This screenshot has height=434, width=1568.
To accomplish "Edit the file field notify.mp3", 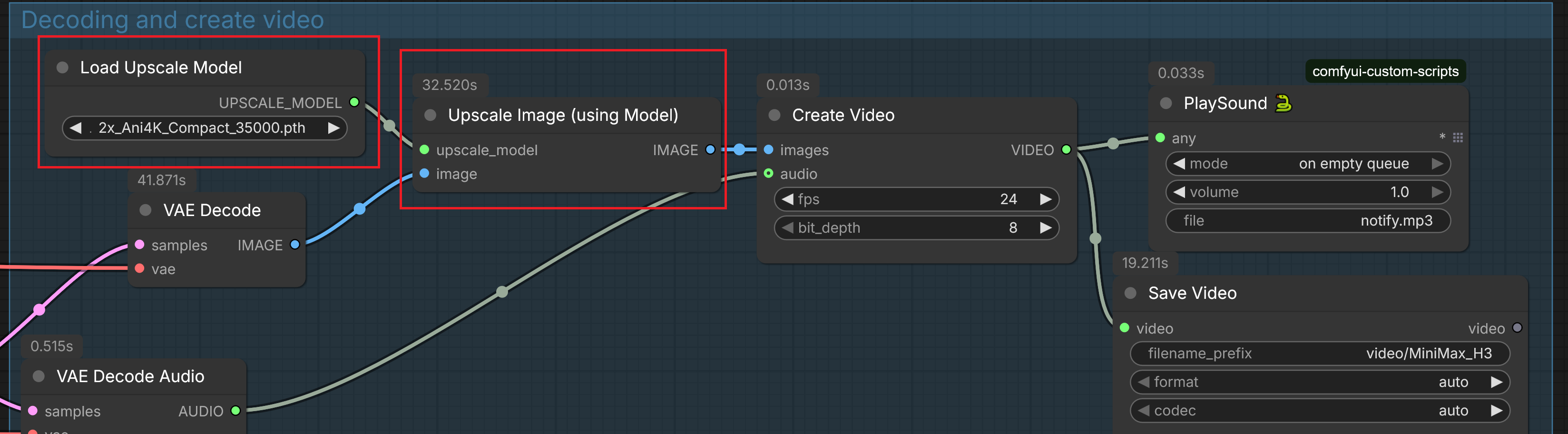I will tap(1308, 220).
